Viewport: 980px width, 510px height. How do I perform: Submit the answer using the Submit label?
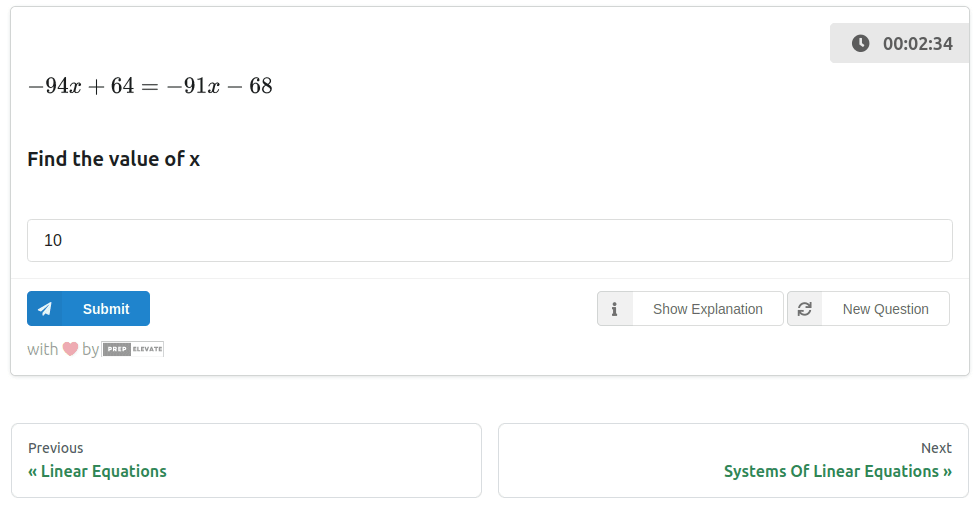(106, 309)
